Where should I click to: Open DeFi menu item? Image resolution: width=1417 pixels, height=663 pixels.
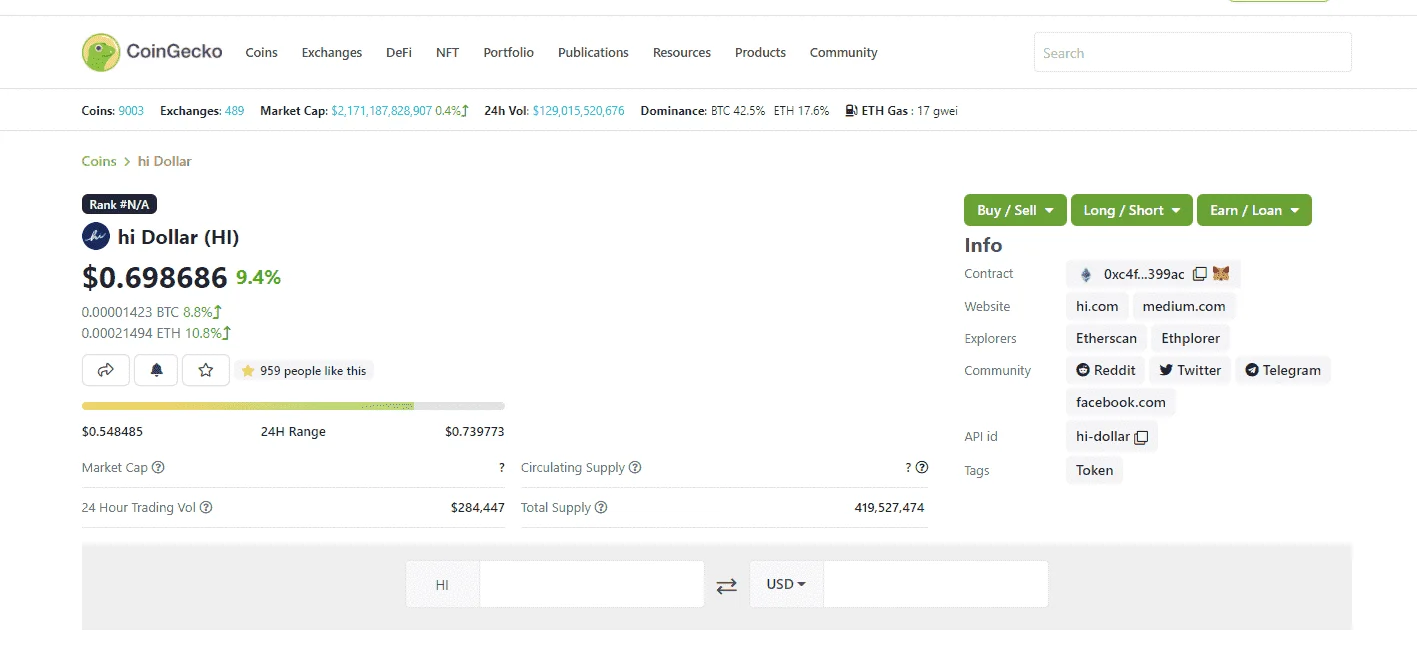pos(399,52)
